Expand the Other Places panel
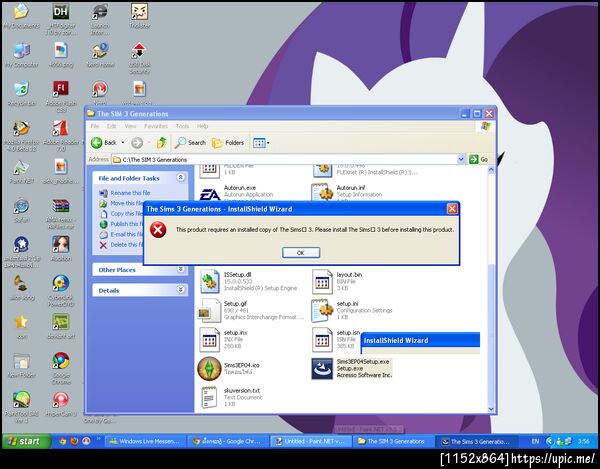This screenshot has width=600, height=469. 181,269
